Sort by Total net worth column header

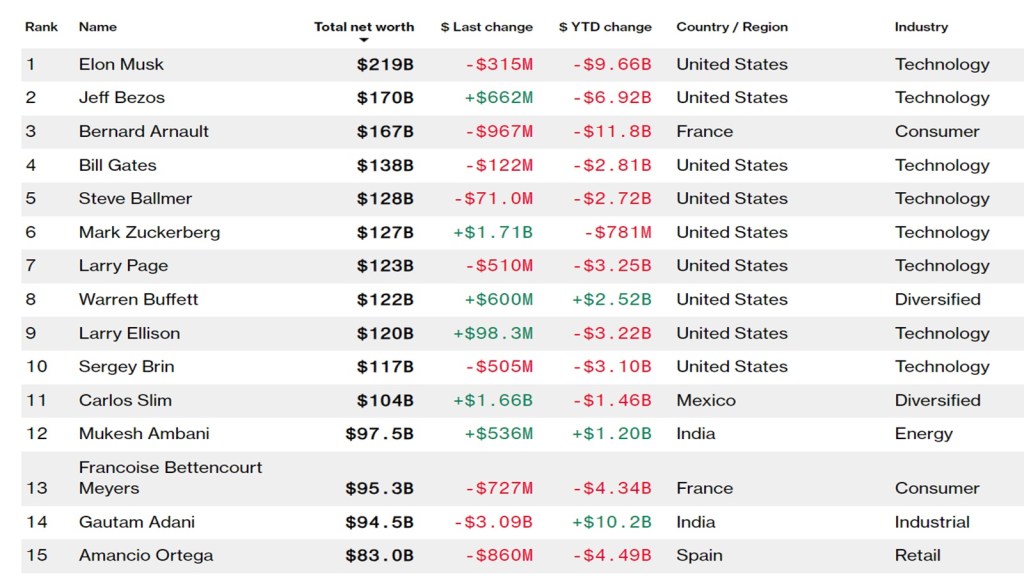click(x=364, y=27)
